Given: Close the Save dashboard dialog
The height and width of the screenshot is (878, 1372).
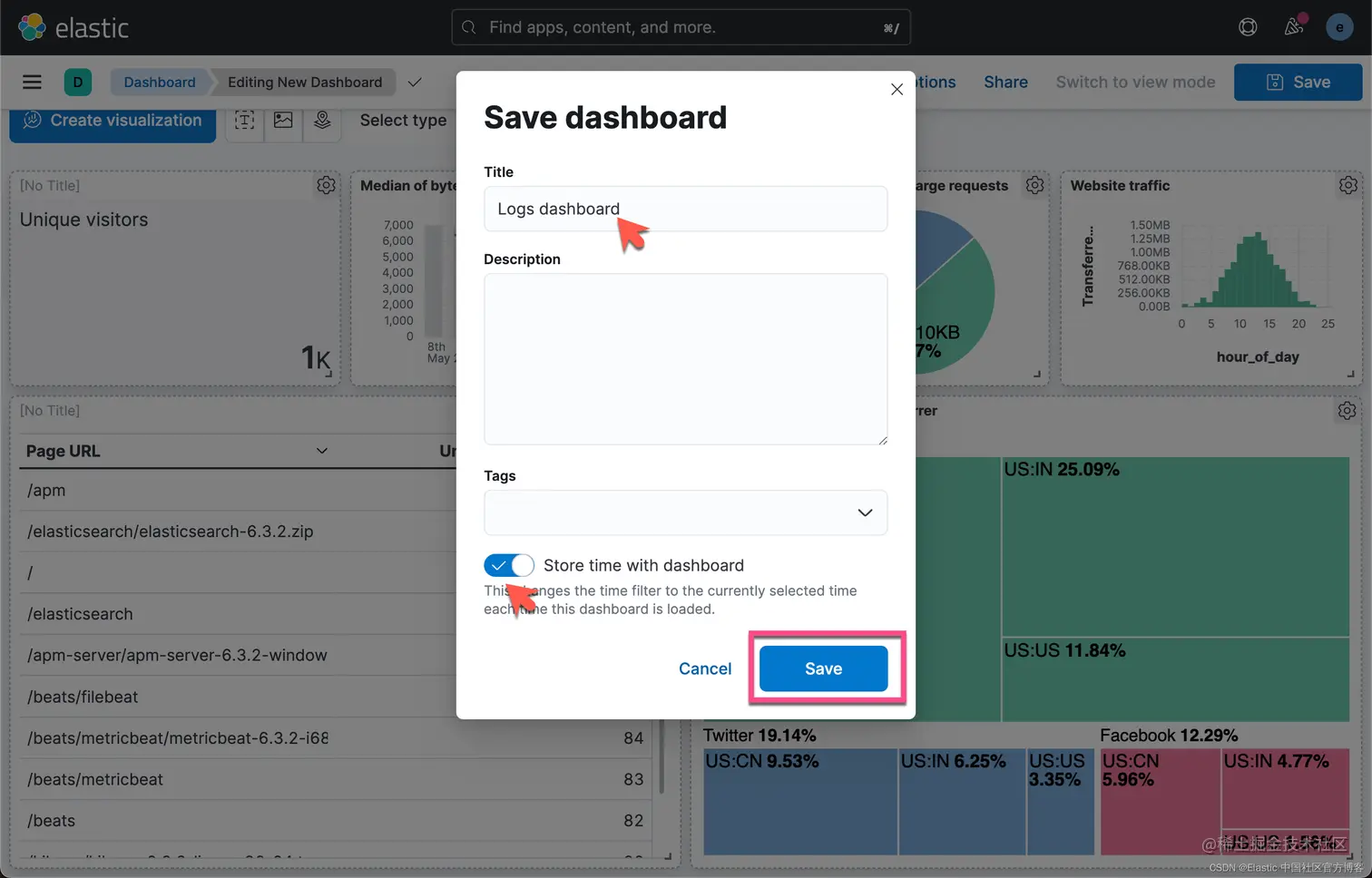Looking at the screenshot, I should click(897, 89).
